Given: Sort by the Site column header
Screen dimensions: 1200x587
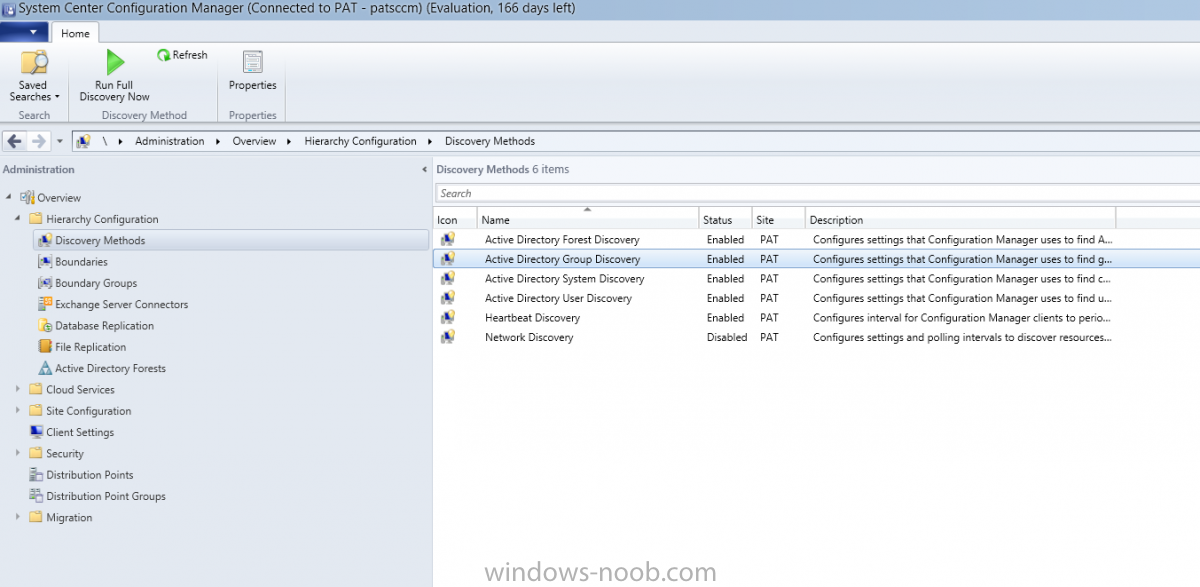Looking at the screenshot, I should pyautogui.click(x=778, y=219).
